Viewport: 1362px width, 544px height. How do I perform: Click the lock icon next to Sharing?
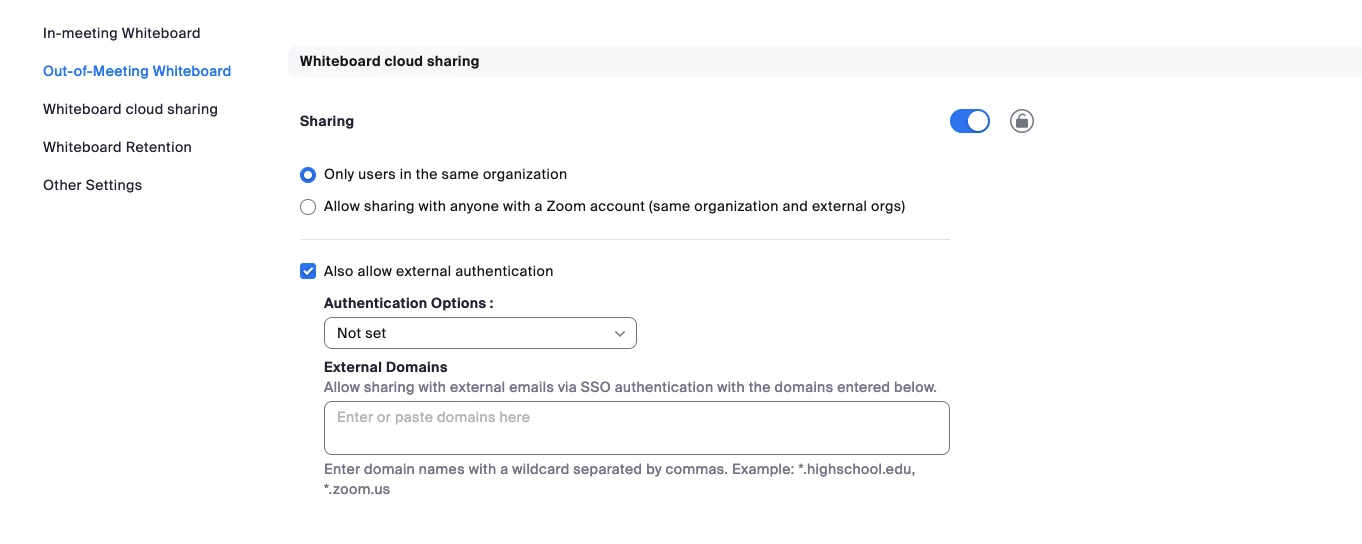coord(1021,121)
